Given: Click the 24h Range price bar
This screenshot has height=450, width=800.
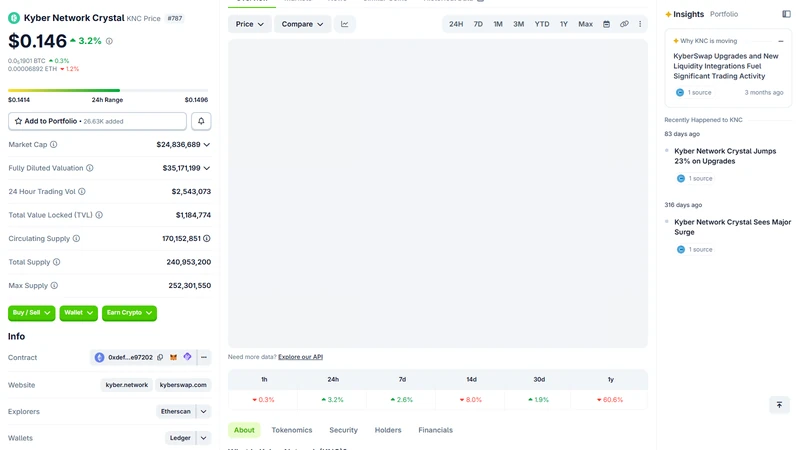Looking at the screenshot, I should (108, 90).
